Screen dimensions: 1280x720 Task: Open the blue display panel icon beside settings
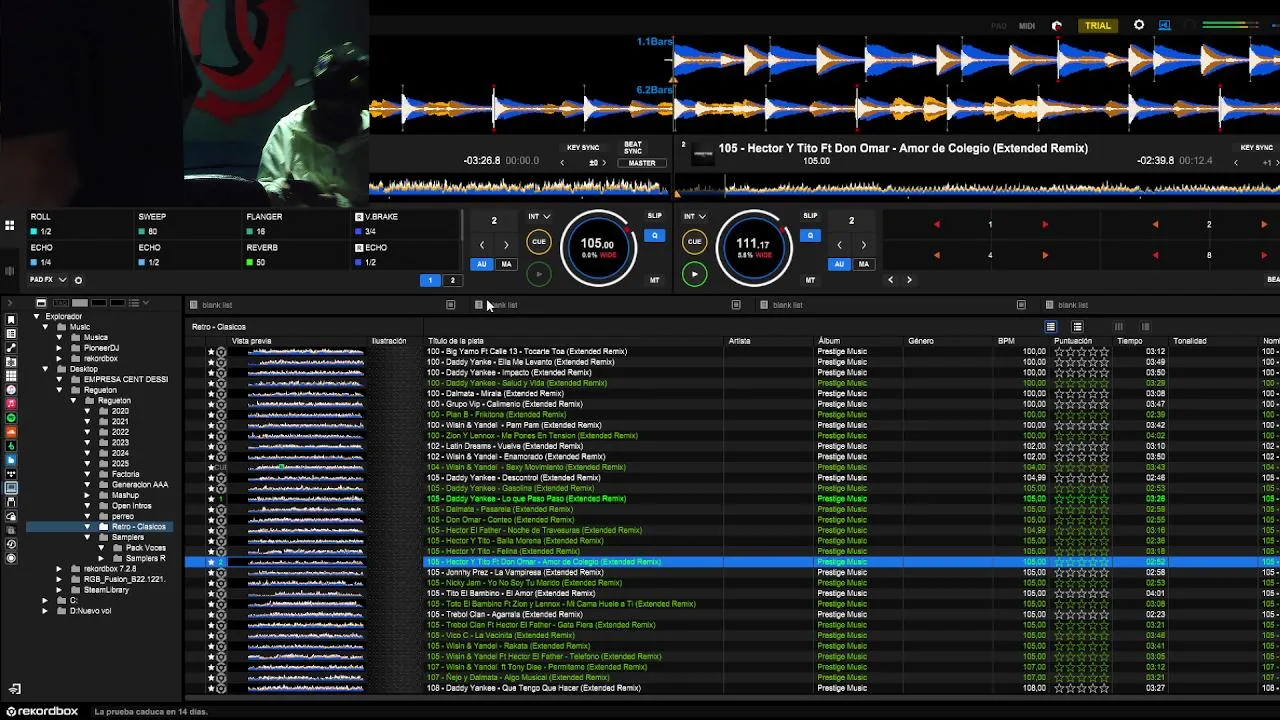point(1165,25)
